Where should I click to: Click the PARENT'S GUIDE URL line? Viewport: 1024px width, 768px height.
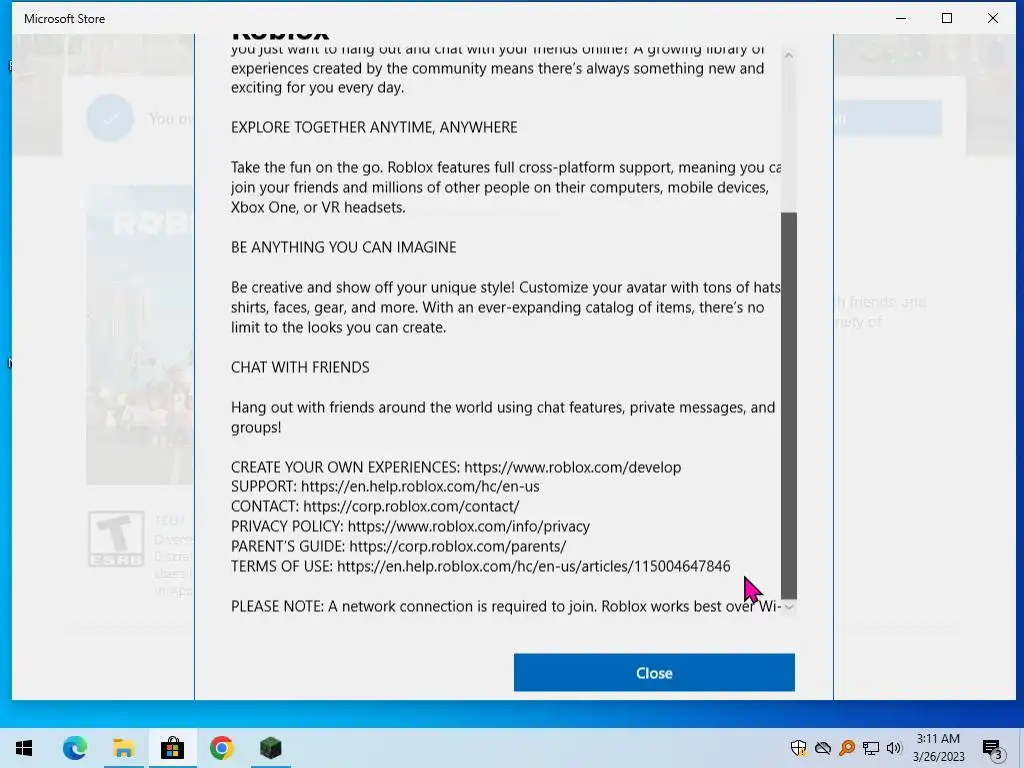[x=398, y=546]
